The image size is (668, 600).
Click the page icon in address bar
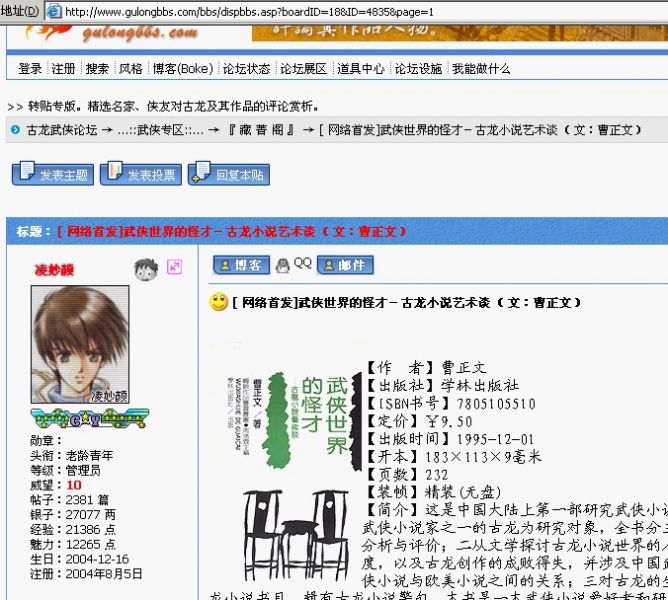(54, 12)
